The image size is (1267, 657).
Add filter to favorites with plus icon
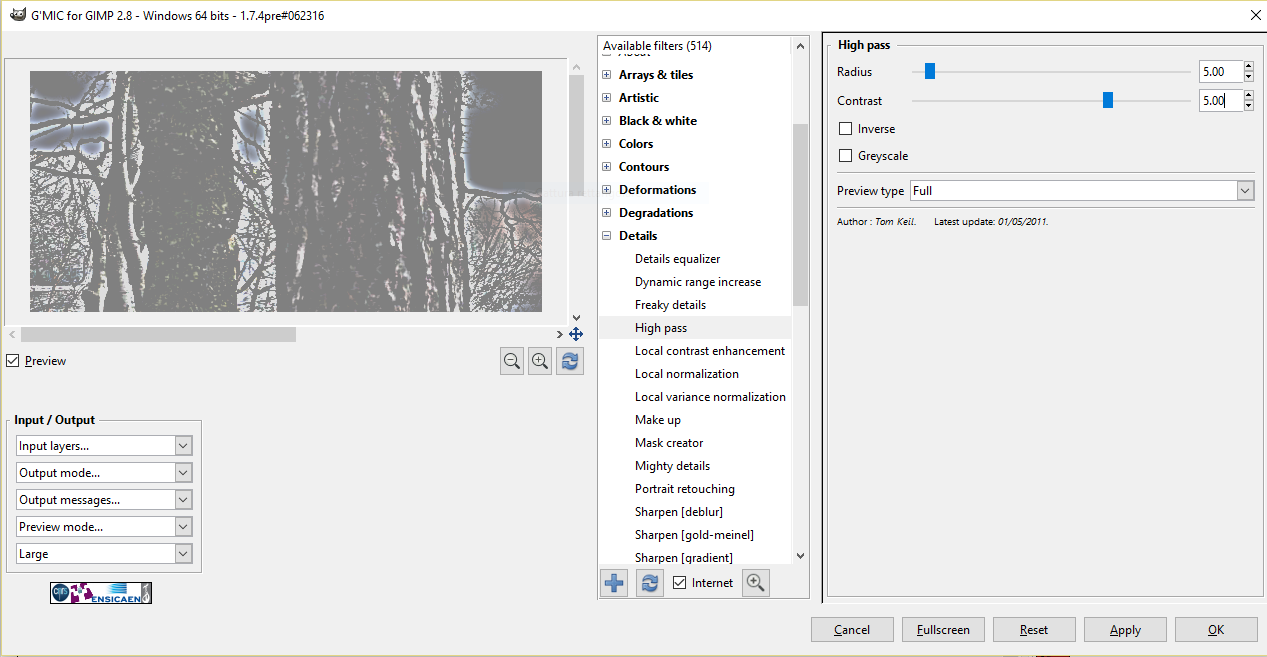click(614, 583)
